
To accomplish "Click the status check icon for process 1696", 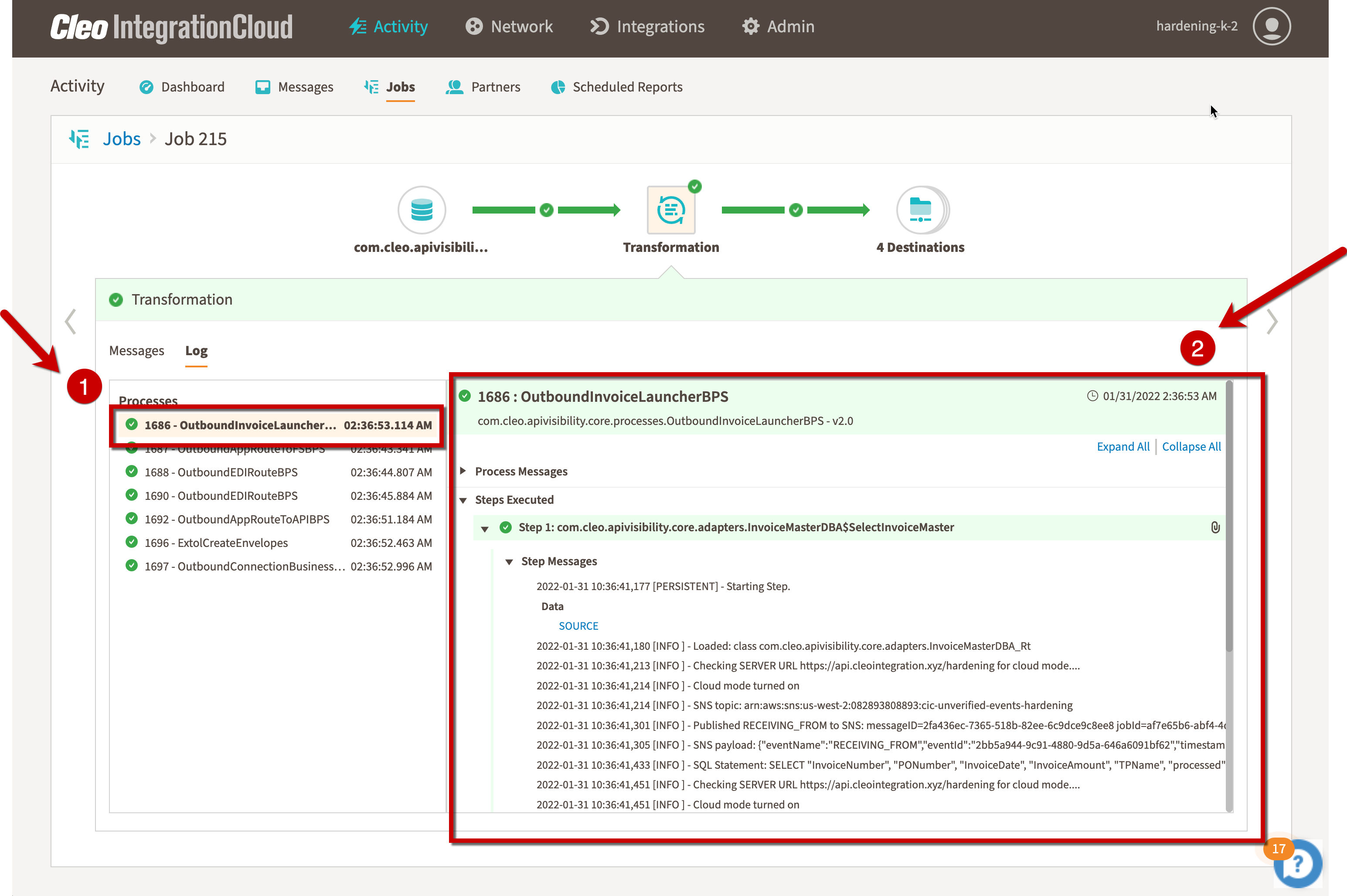I will click(132, 542).
